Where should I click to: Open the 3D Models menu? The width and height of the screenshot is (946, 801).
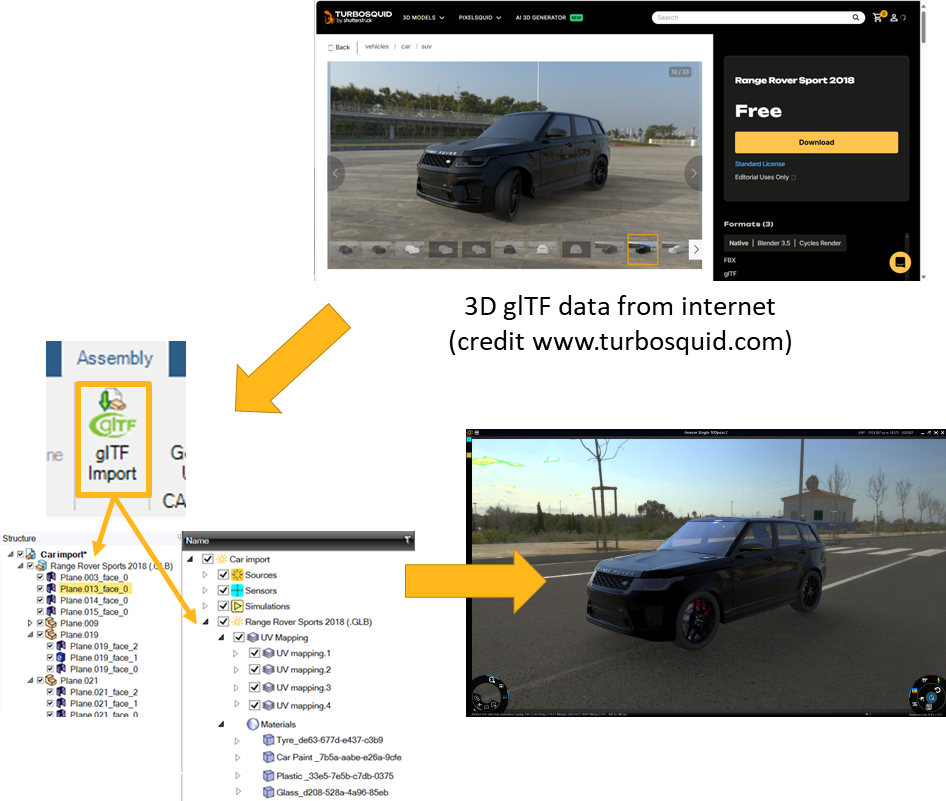pyautogui.click(x=423, y=17)
